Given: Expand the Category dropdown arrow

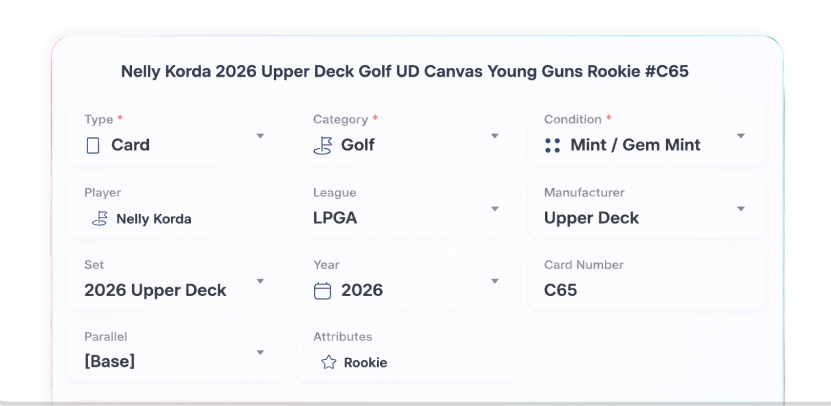Looking at the screenshot, I should coord(494,136).
